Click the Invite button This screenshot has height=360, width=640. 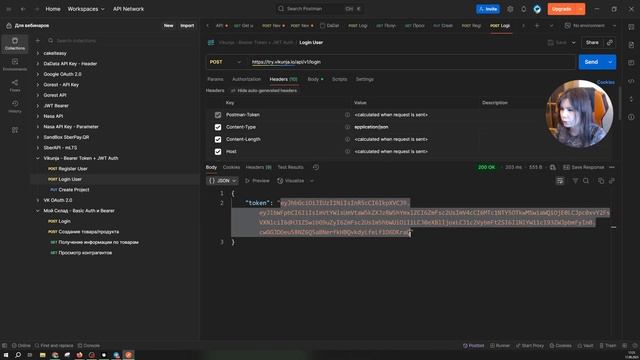pyautogui.click(x=488, y=9)
